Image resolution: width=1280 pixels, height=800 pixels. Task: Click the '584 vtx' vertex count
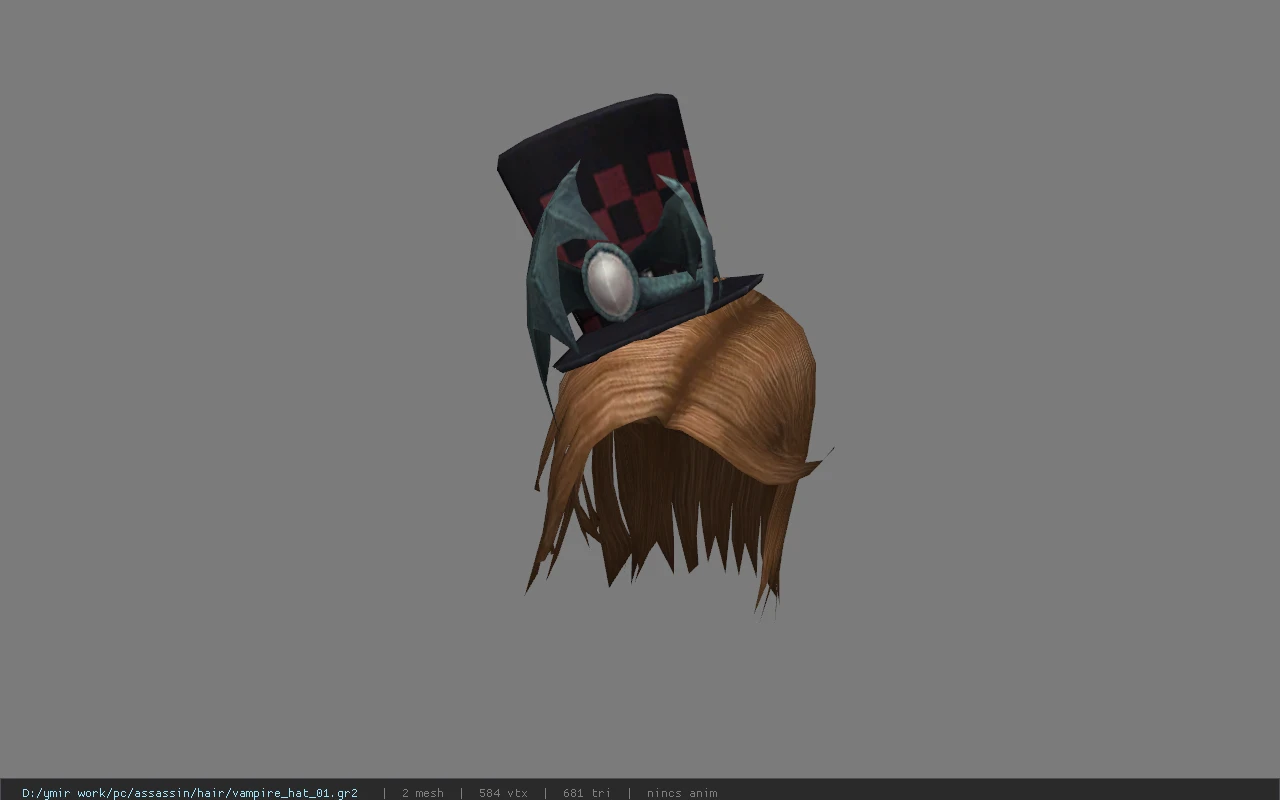503,793
